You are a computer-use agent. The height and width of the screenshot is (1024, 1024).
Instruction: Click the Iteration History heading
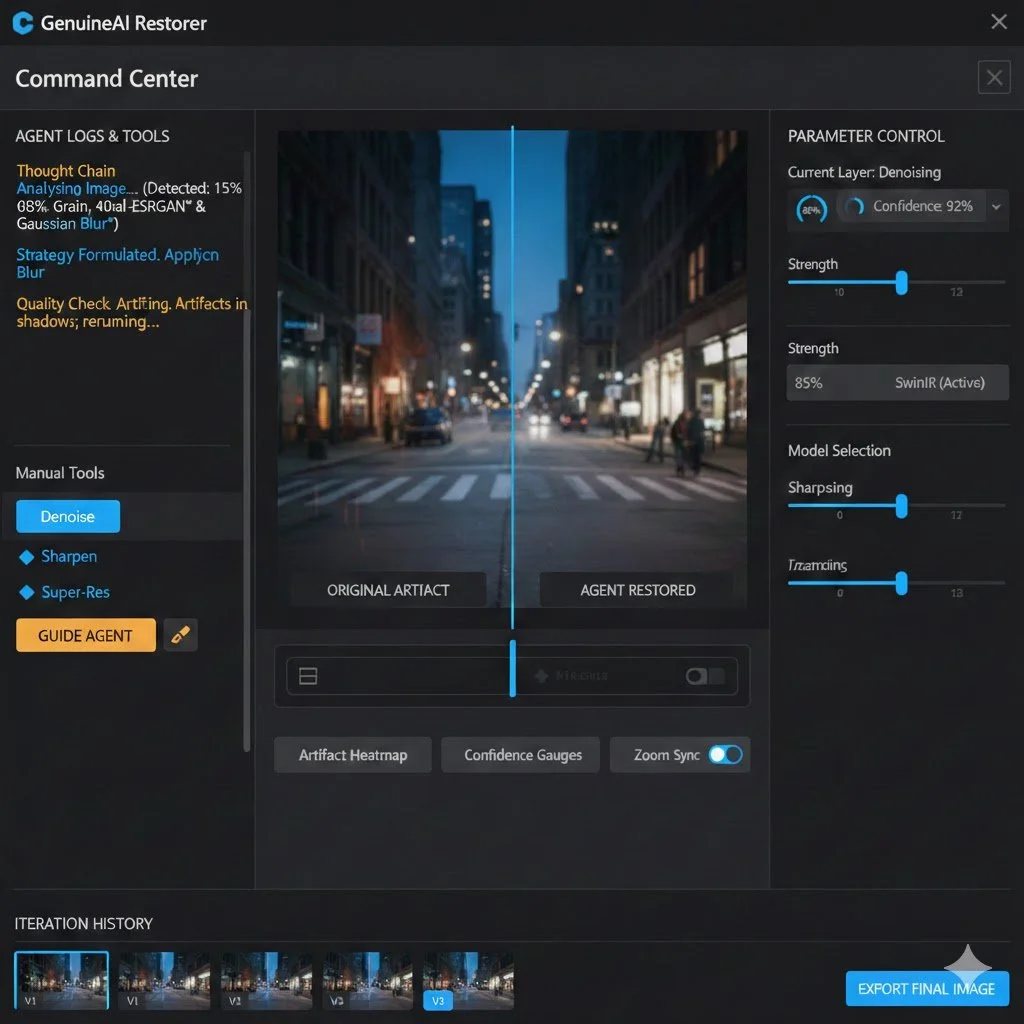point(84,923)
